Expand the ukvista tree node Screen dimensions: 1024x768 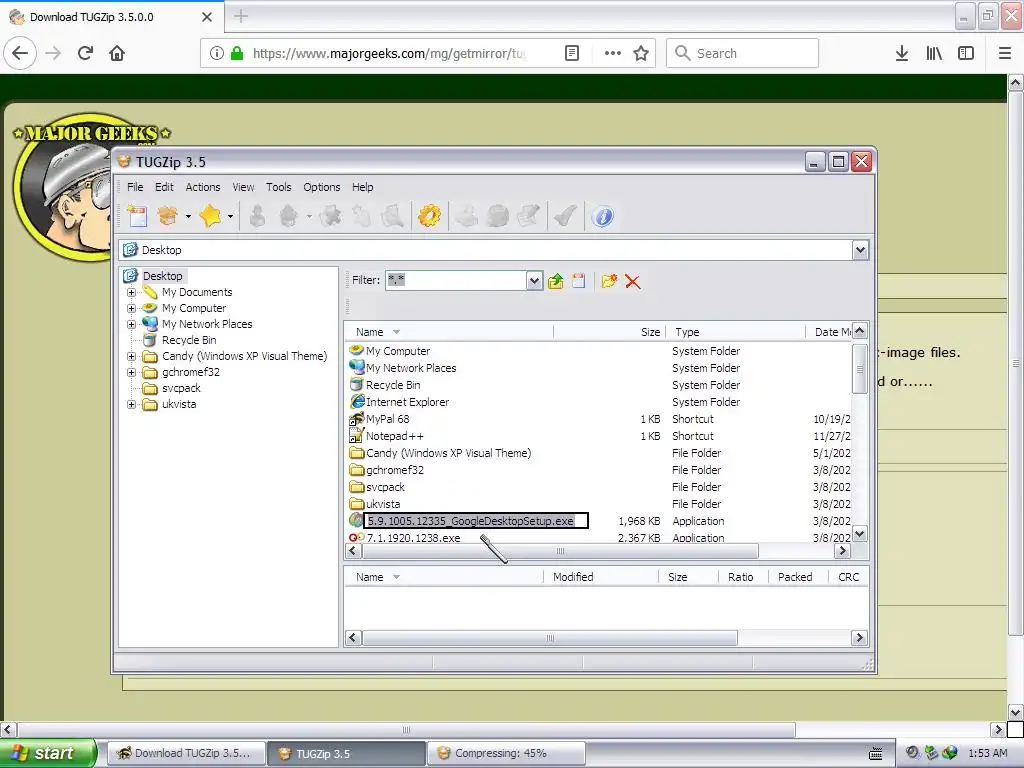point(131,404)
